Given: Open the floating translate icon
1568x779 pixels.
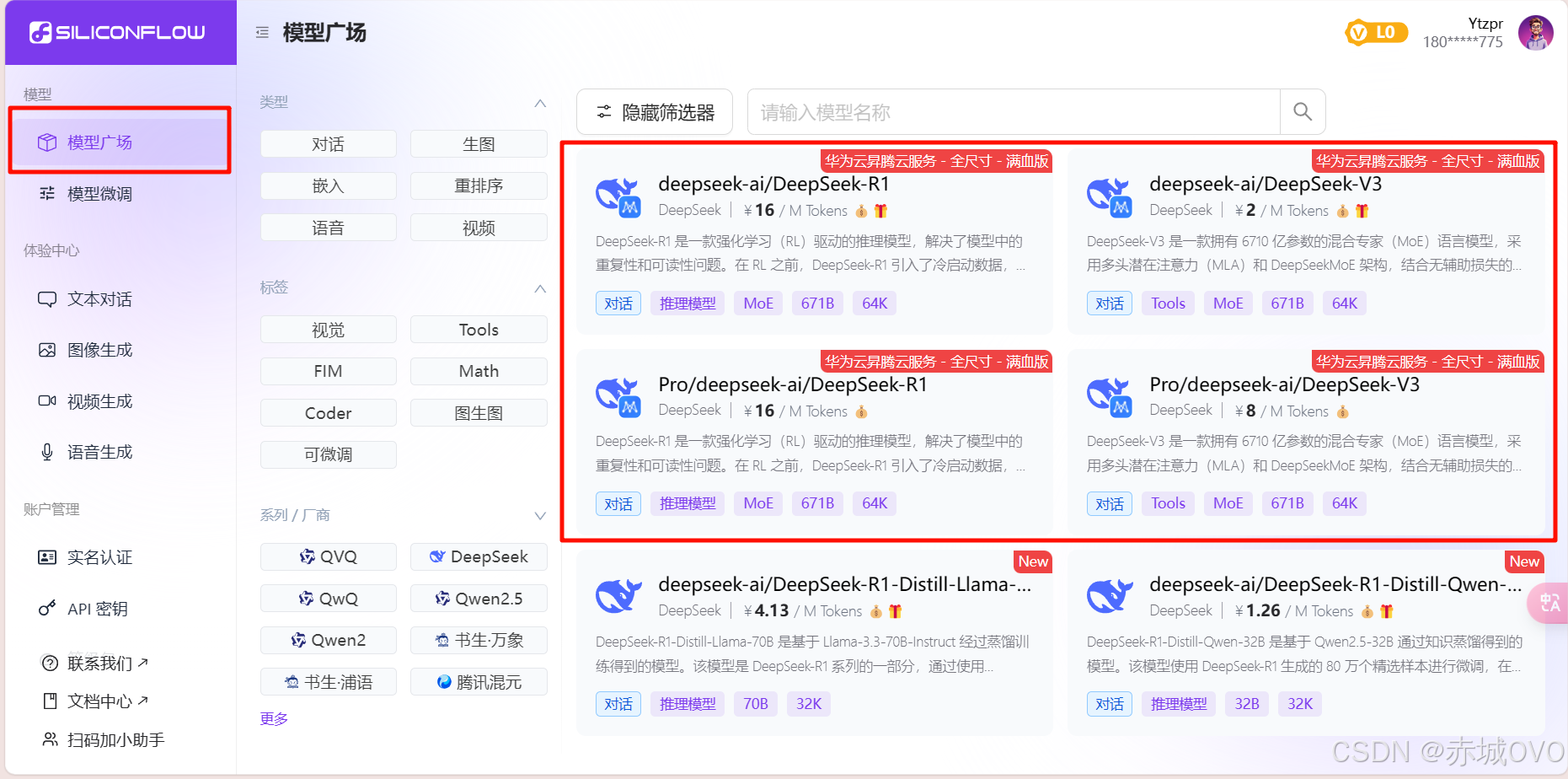Looking at the screenshot, I should coord(1549,603).
